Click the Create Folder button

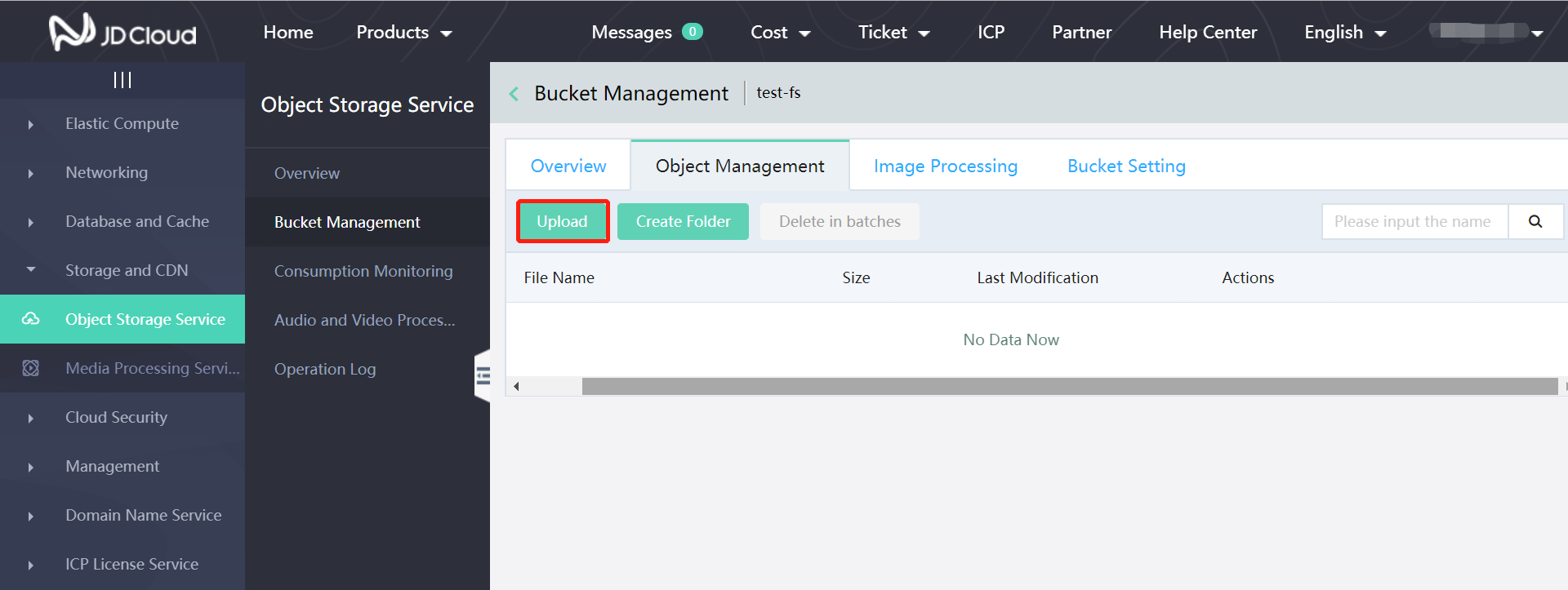click(x=683, y=221)
